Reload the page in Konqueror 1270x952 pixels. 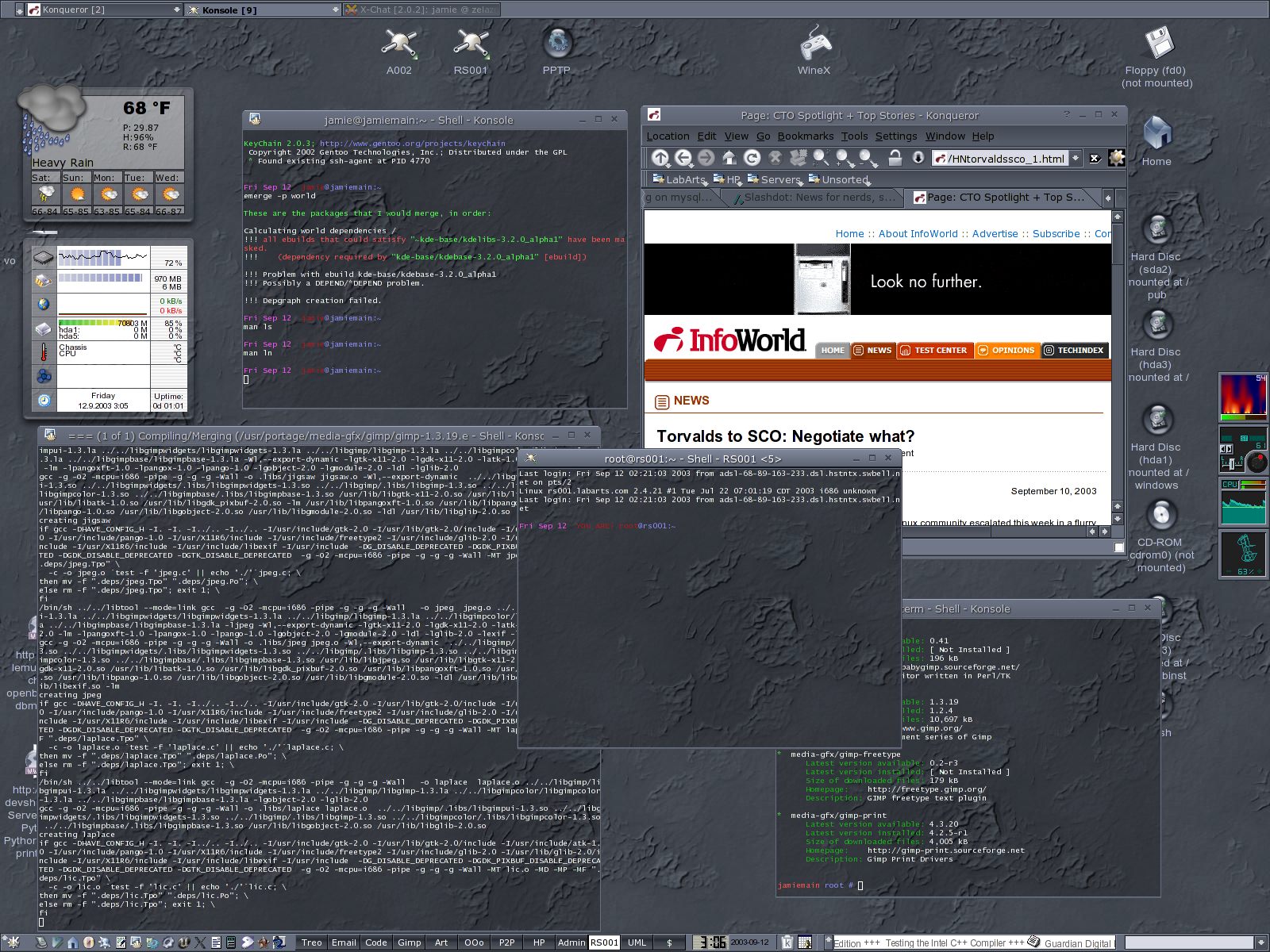[752, 158]
